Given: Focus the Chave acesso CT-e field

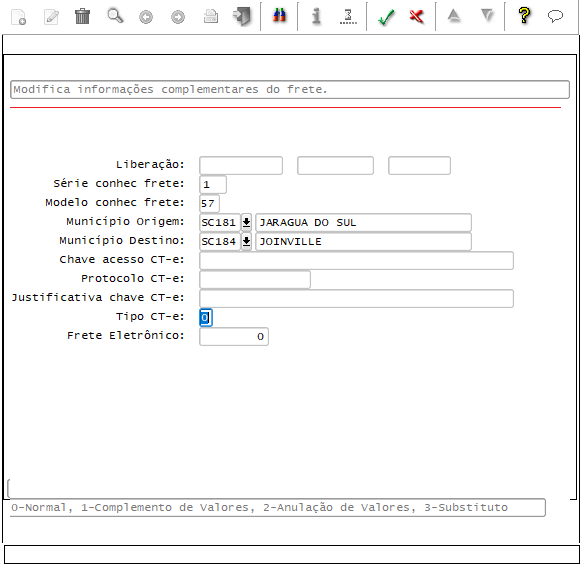Looking at the screenshot, I should [357, 260].
